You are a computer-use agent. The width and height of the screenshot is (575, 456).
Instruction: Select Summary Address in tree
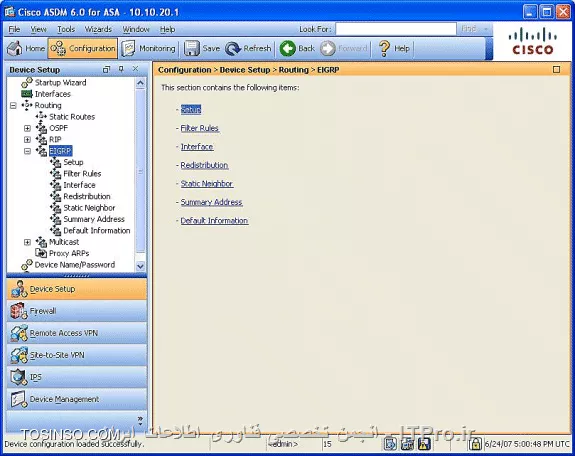[x=94, y=219]
